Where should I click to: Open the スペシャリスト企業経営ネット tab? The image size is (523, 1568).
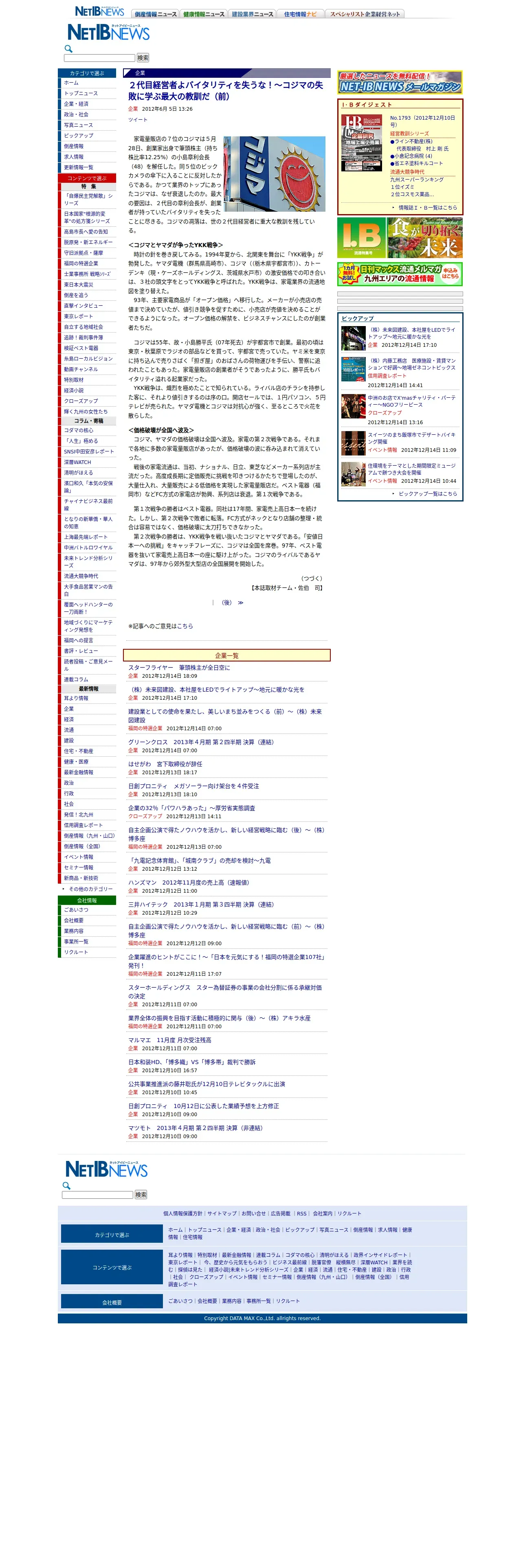tap(365, 14)
